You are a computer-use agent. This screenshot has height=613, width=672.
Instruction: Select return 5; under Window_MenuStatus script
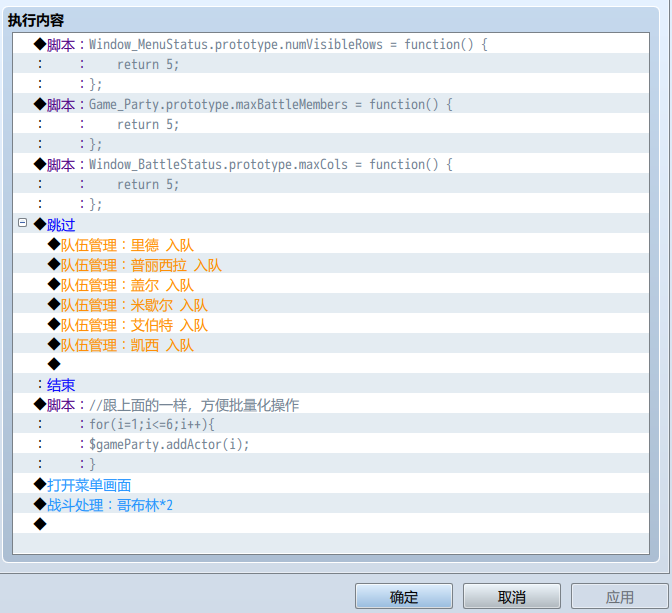[331, 63]
